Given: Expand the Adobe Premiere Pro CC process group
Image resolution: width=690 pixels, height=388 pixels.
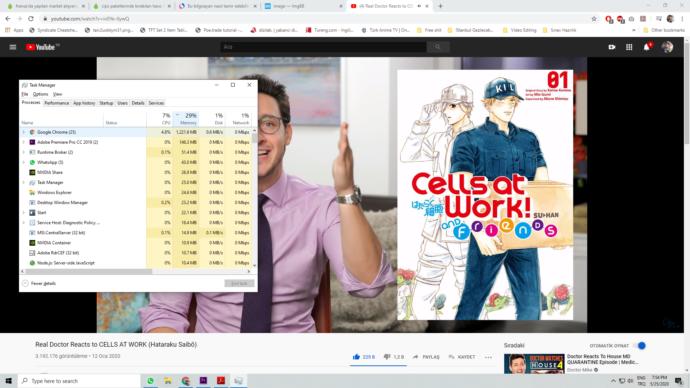Looking at the screenshot, I should click(x=24, y=142).
